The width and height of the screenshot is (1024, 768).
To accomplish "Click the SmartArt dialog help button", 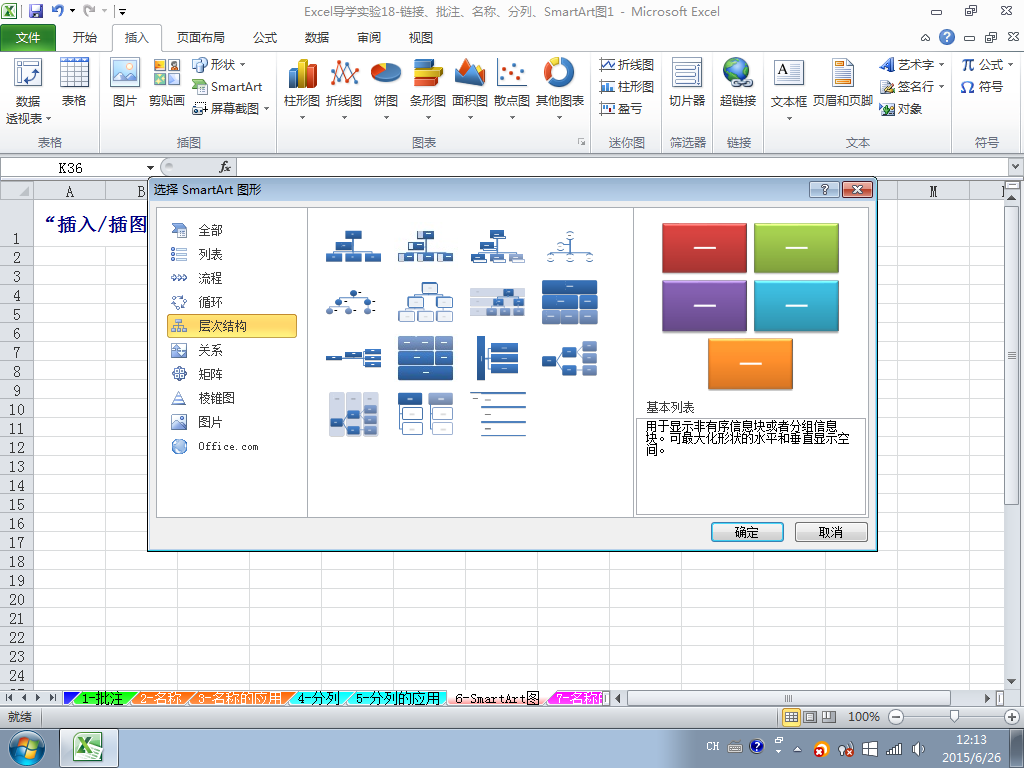I will (824, 189).
